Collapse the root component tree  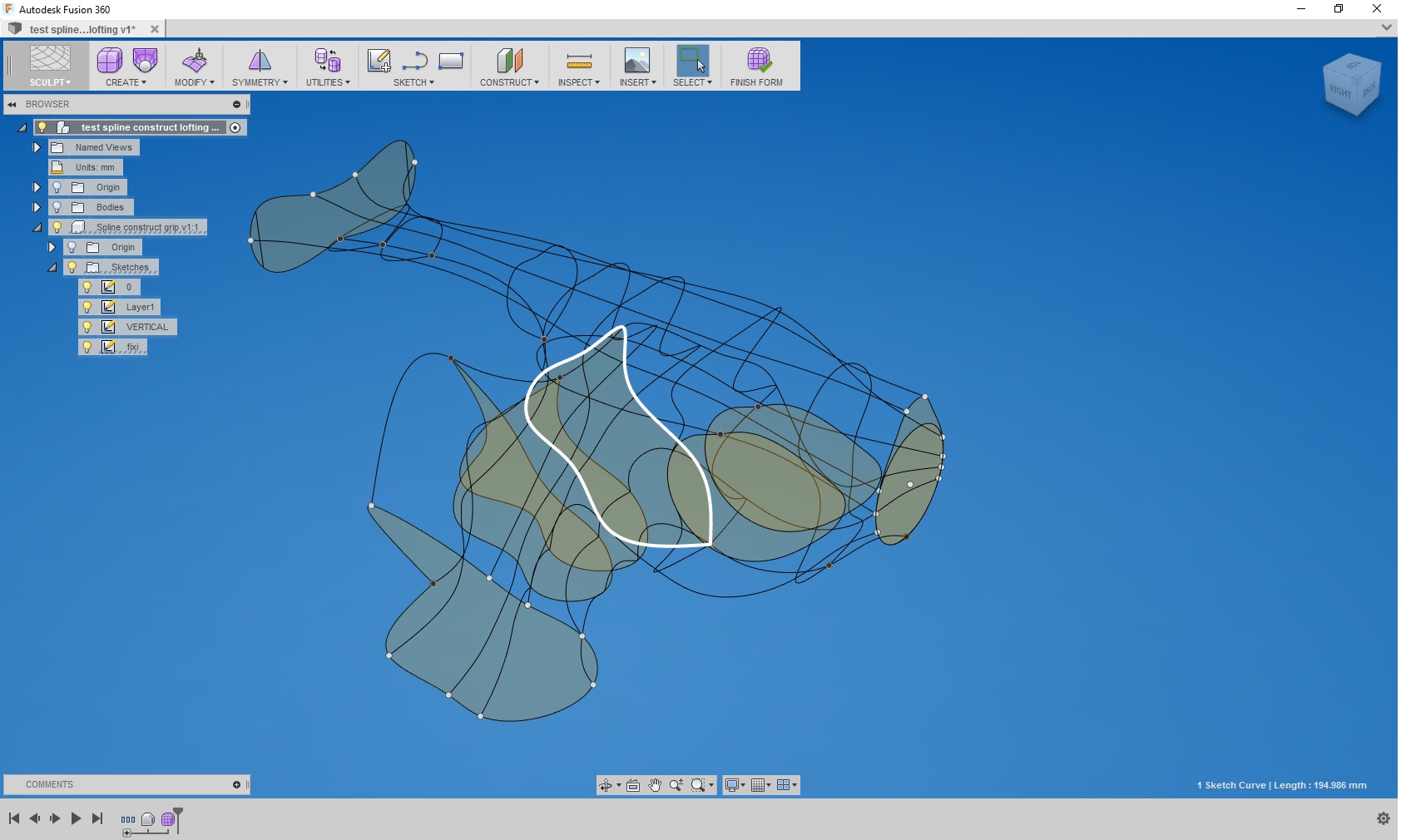22,128
